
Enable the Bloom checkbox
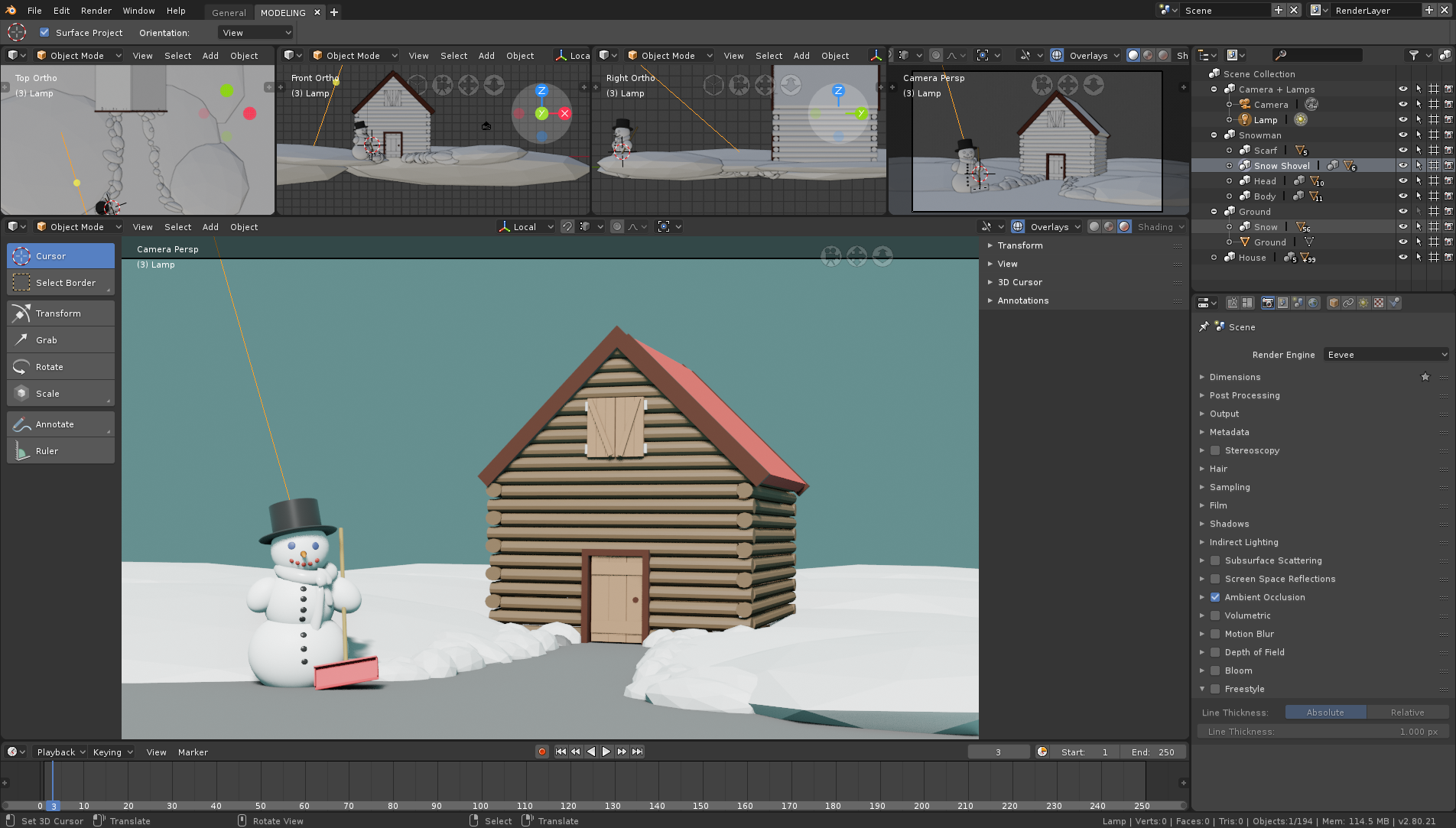1215,671
